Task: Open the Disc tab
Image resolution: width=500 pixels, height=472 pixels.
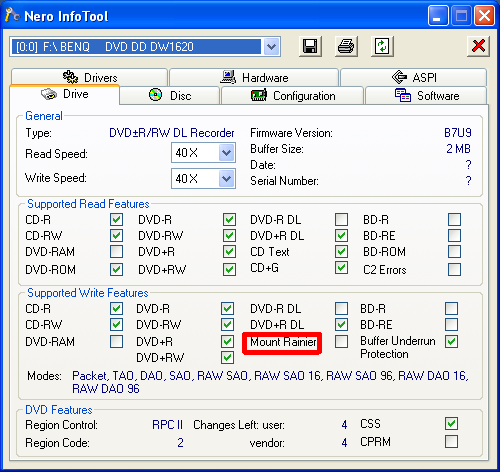Action: [170, 96]
